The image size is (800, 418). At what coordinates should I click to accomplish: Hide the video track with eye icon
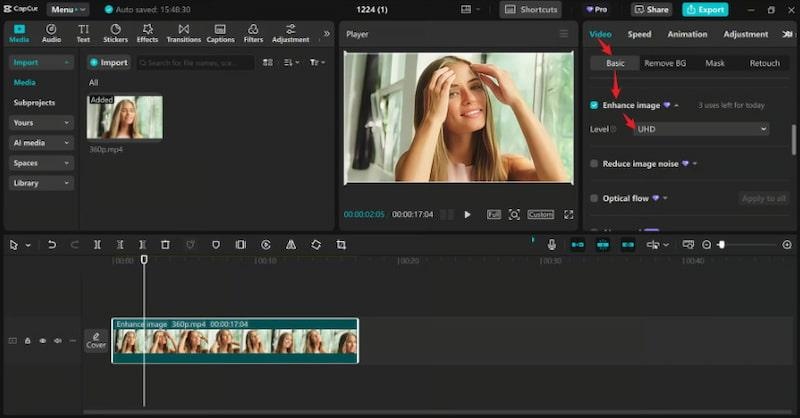coord(43,340)
